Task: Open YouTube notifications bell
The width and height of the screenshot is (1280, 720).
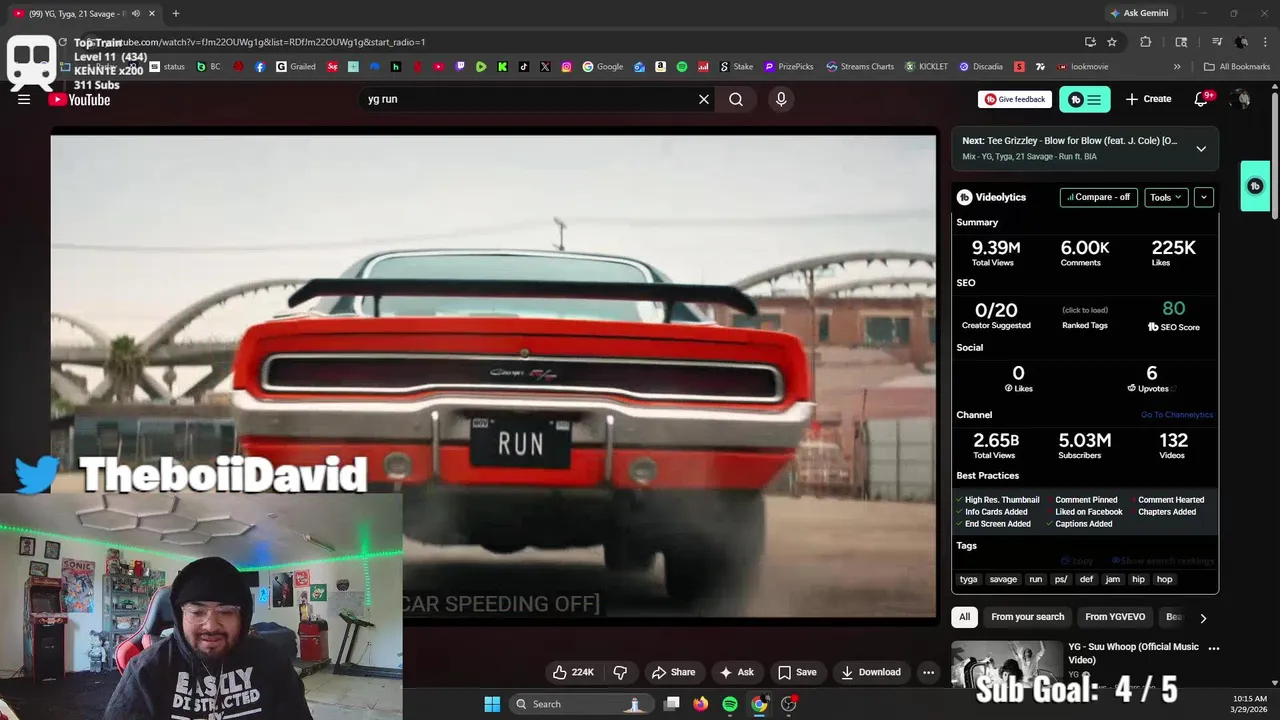Action: pos(1203,99)
